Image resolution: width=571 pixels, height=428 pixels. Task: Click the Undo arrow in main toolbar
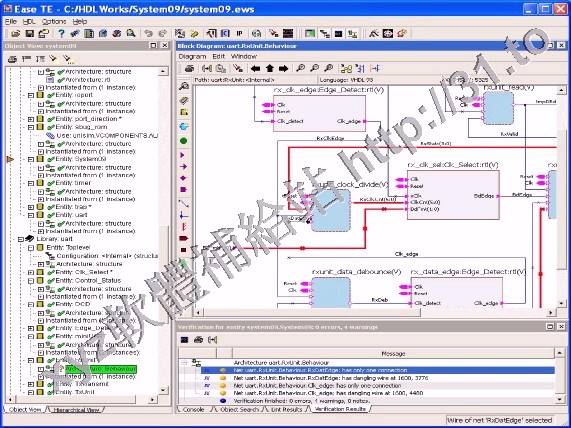(148, 34)
